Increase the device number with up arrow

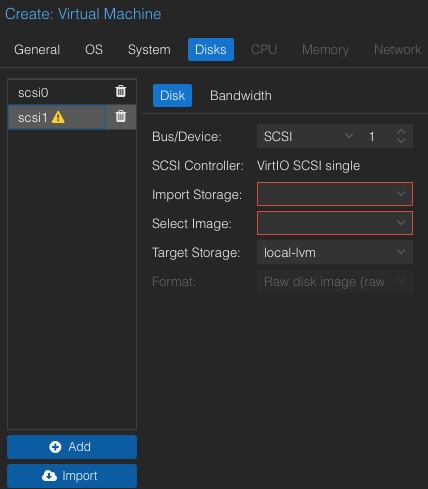401,132
